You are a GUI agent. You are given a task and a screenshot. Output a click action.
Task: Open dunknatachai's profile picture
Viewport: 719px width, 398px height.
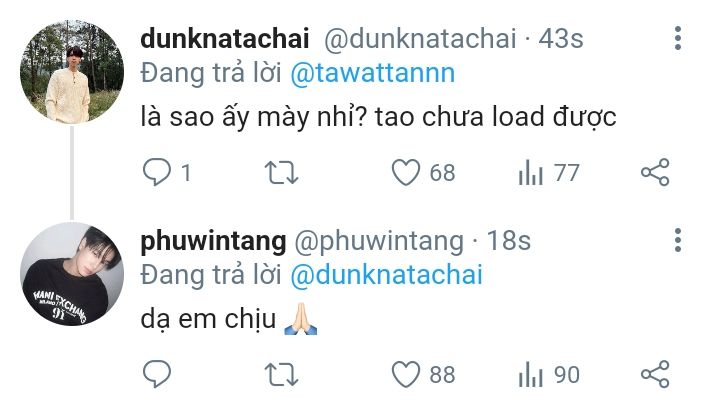[72, 72]
